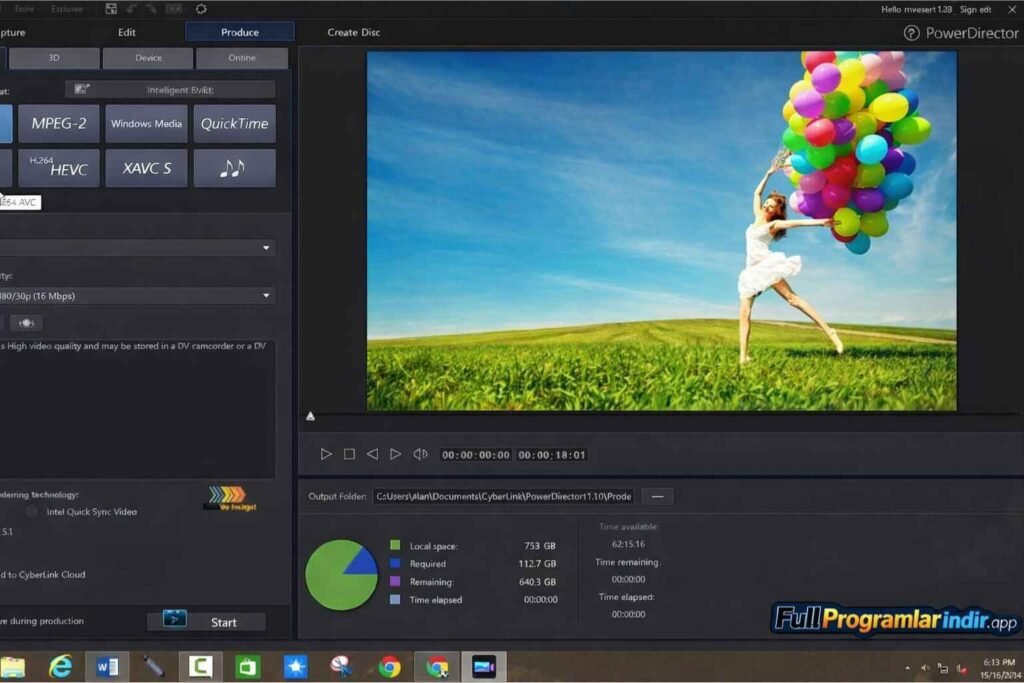Viewport: 1024px width, 683px height.
Task: Pick the XAVC S output format
Action: [146, 168]
